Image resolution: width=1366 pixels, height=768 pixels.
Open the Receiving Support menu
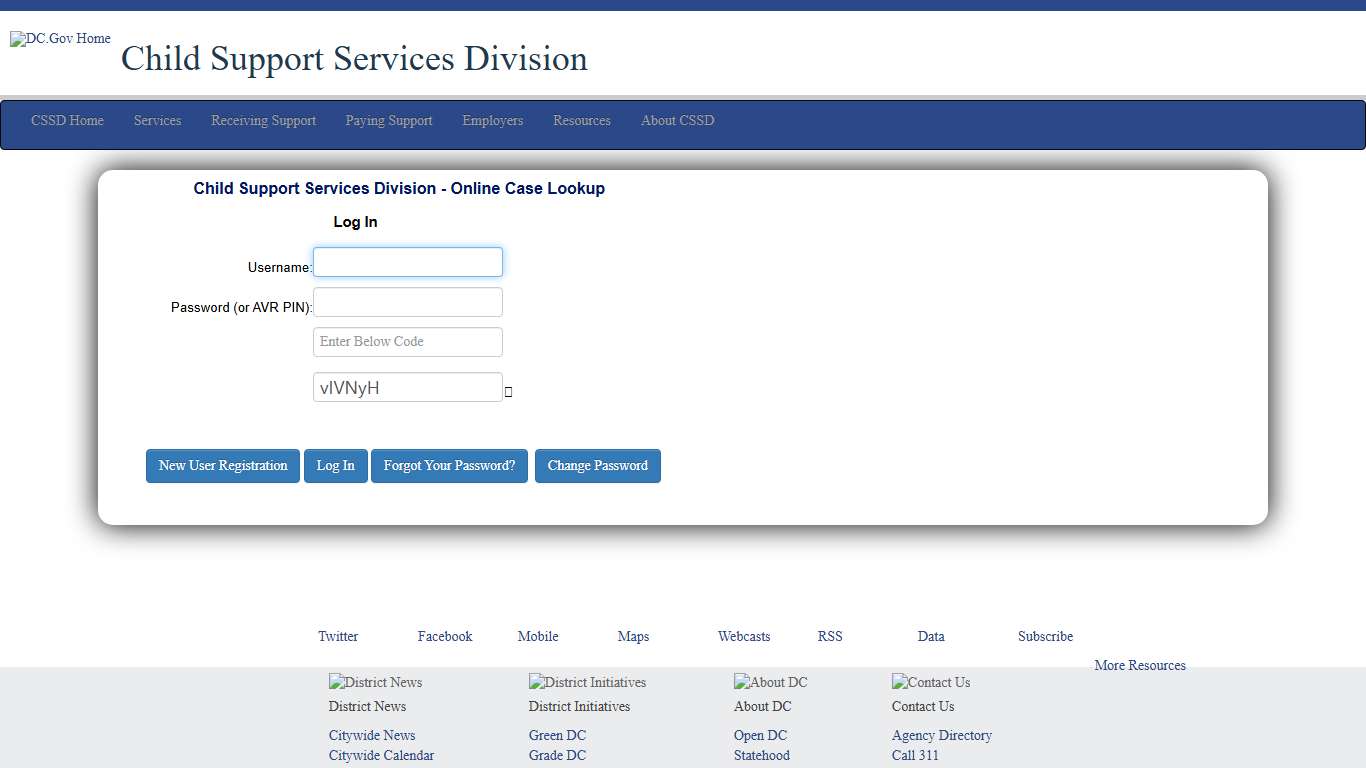click(x=263, y=121)
